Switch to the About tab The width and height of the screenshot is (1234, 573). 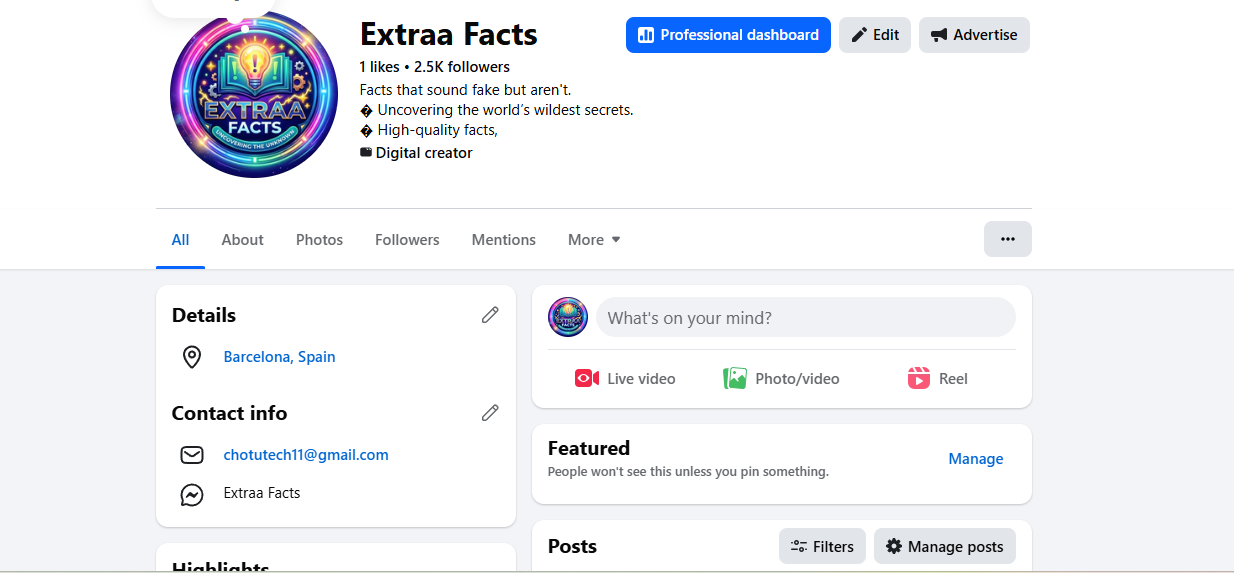pyautogui.click(x=242, y=240)
